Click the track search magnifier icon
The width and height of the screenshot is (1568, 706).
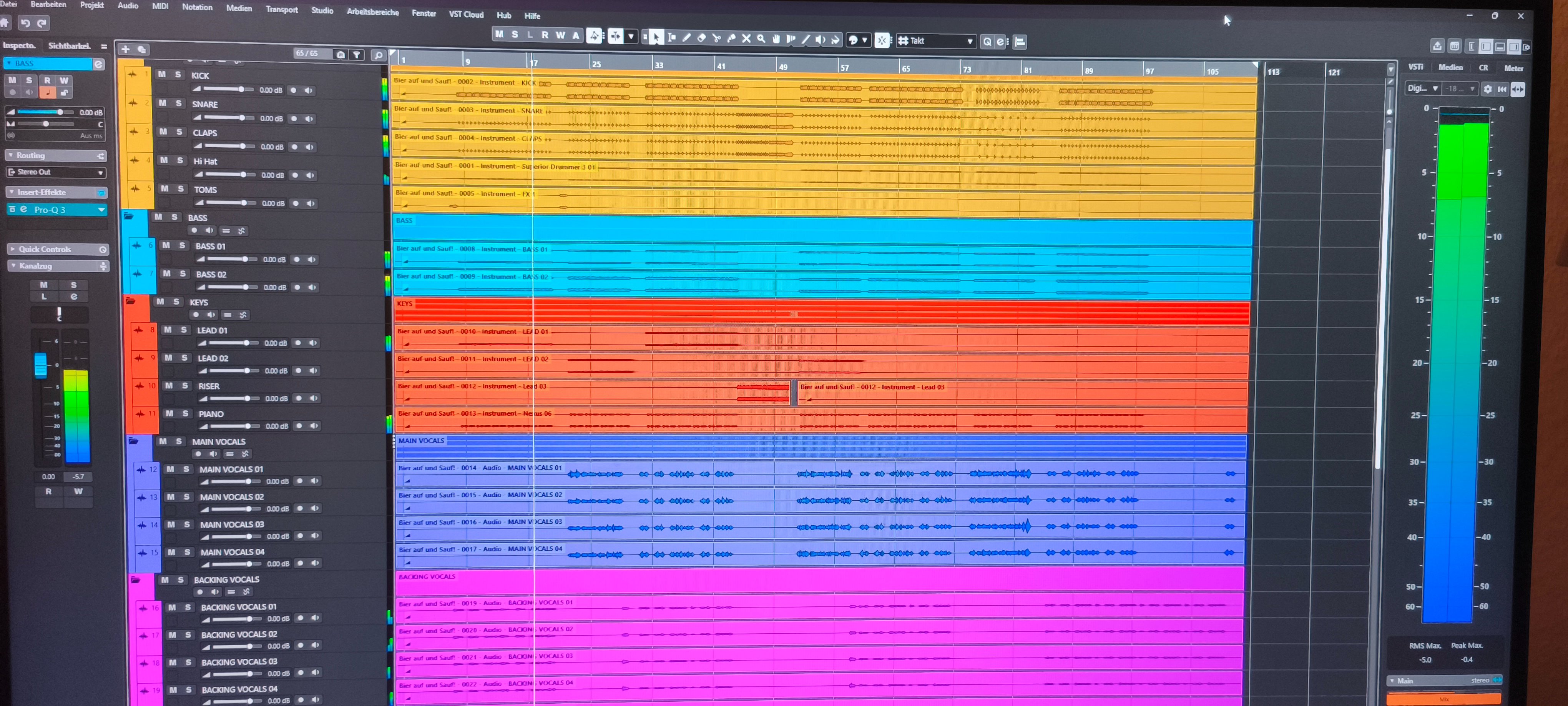point(378,55)
